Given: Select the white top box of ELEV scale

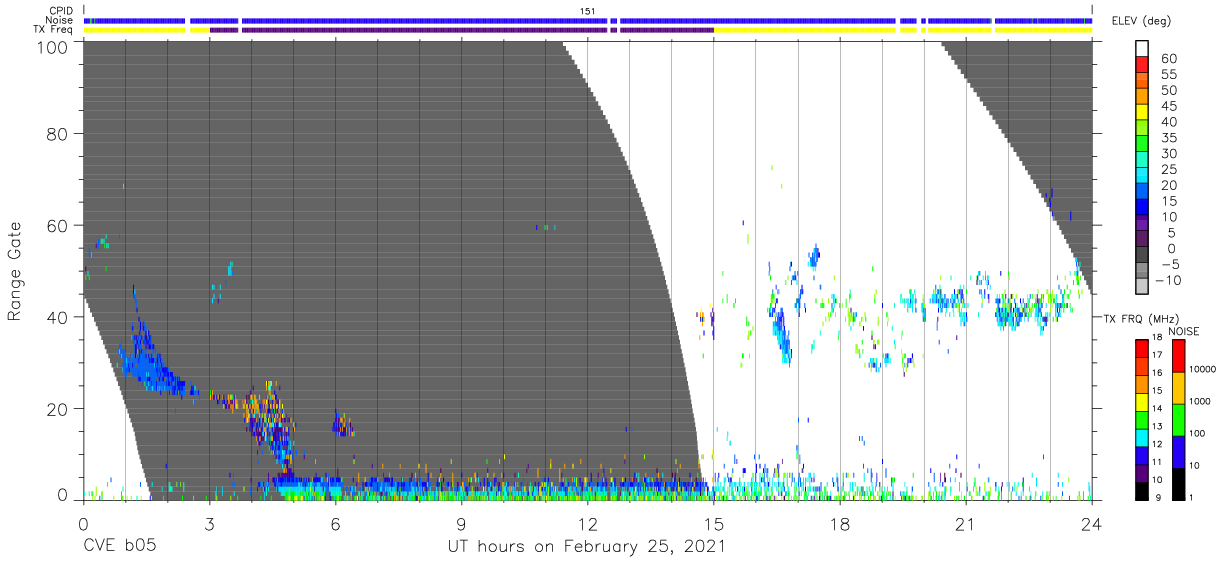Looking at the screenshot, I should pos(1142,48).
